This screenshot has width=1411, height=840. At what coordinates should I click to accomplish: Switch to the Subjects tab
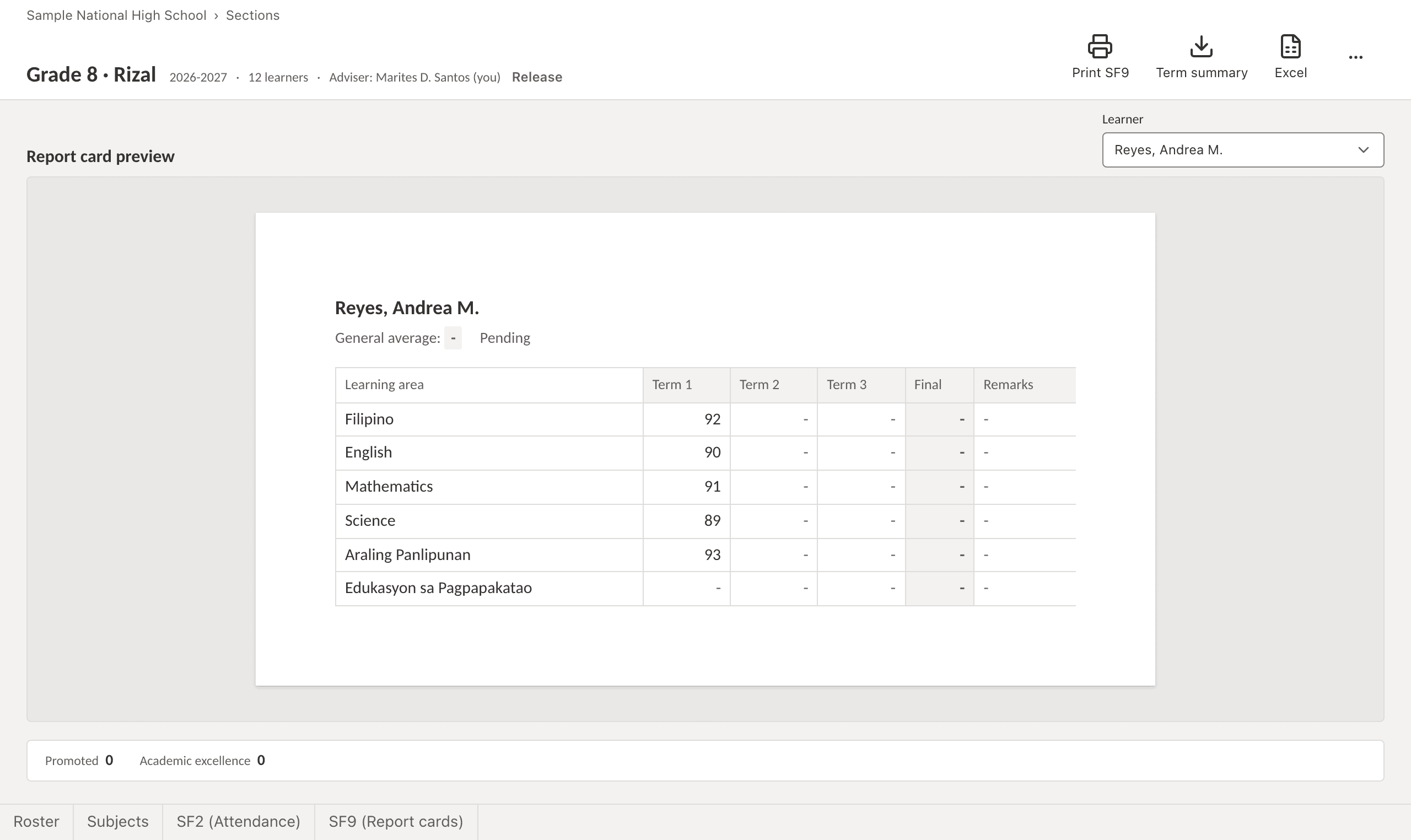tap(118, 822)
